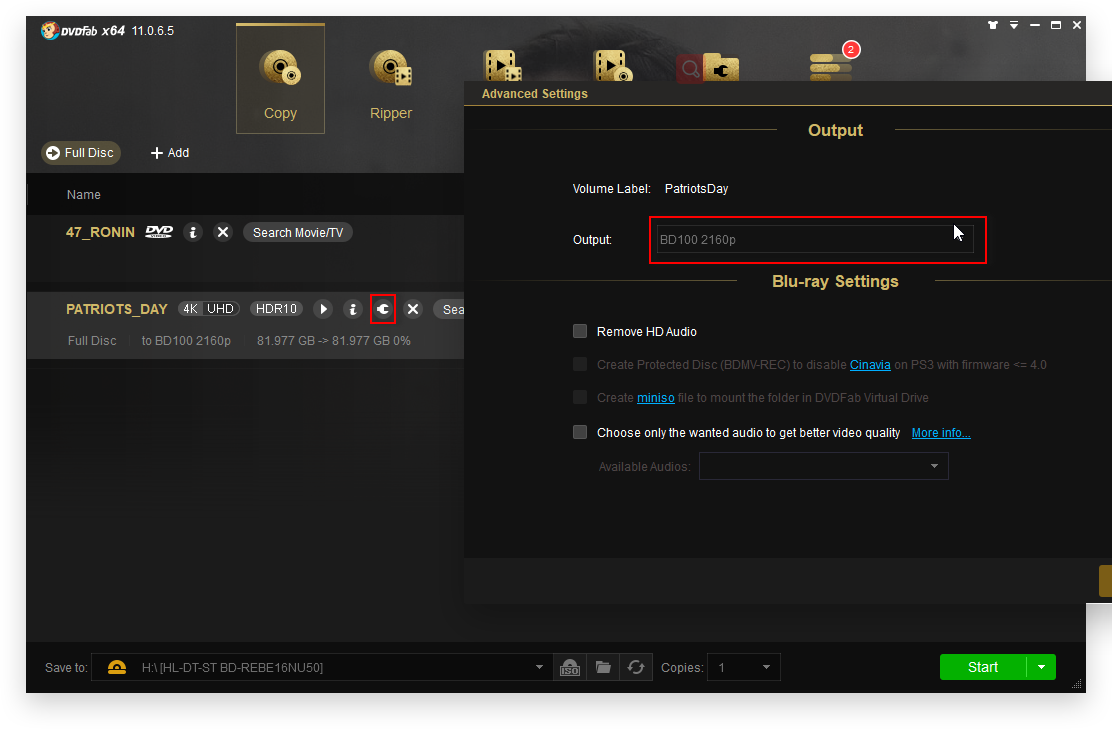1112x729 pixels.
Task: Add a new source with Add button
Action: click(170, 153)
